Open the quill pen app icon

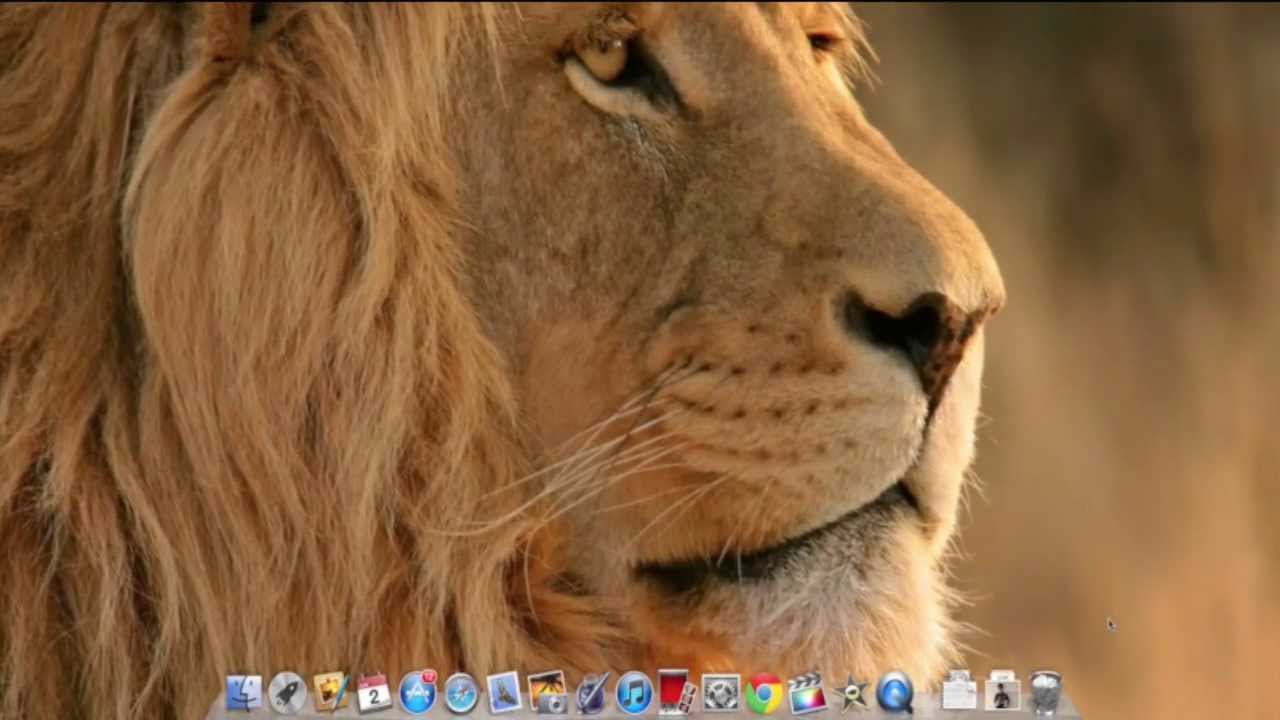coord(591,693)
